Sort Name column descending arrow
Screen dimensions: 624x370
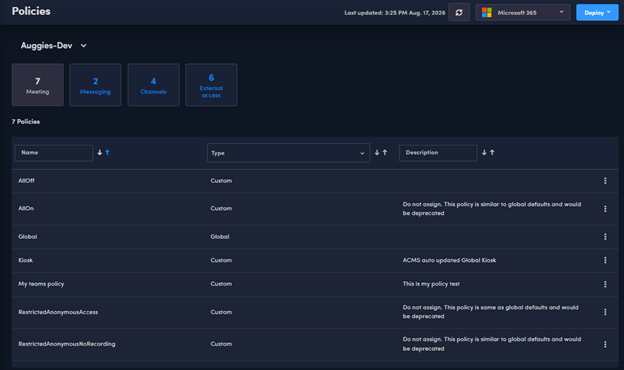click(99, 152)
